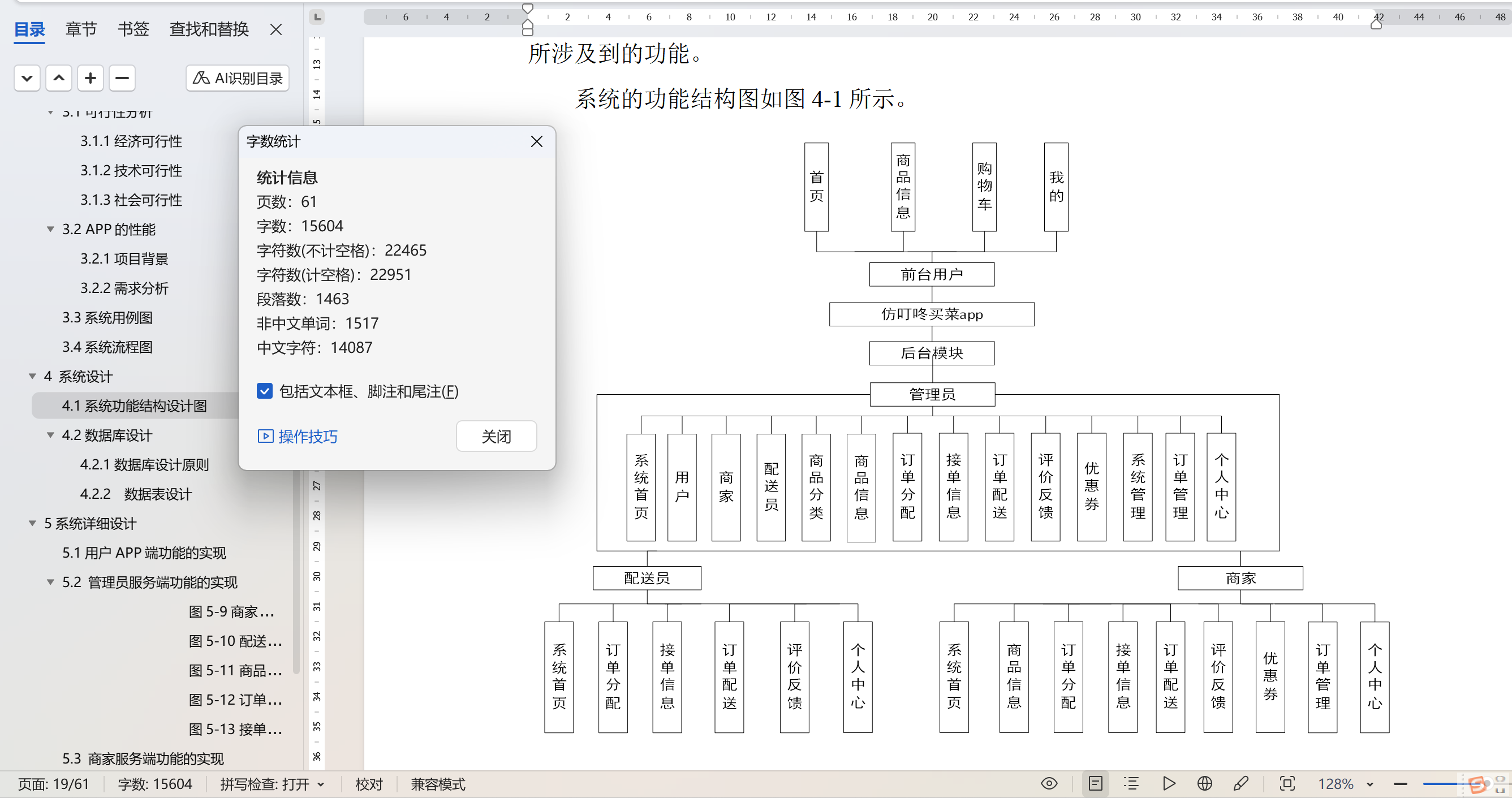The width and height of the screenshot is (1512, 798).
Task: Collapse the 5.2 管理员服务端功能的实现 node
Action: tap(50, 582)
